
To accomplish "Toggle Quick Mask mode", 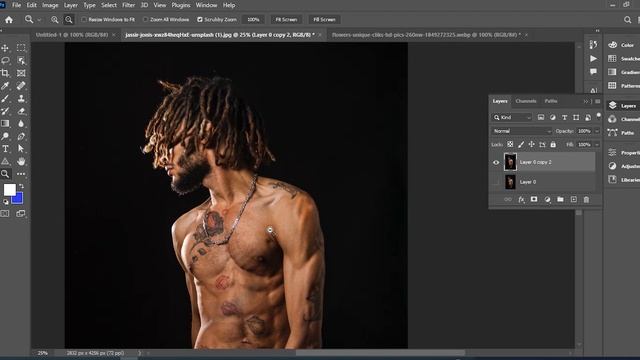I will coord(5,213).
